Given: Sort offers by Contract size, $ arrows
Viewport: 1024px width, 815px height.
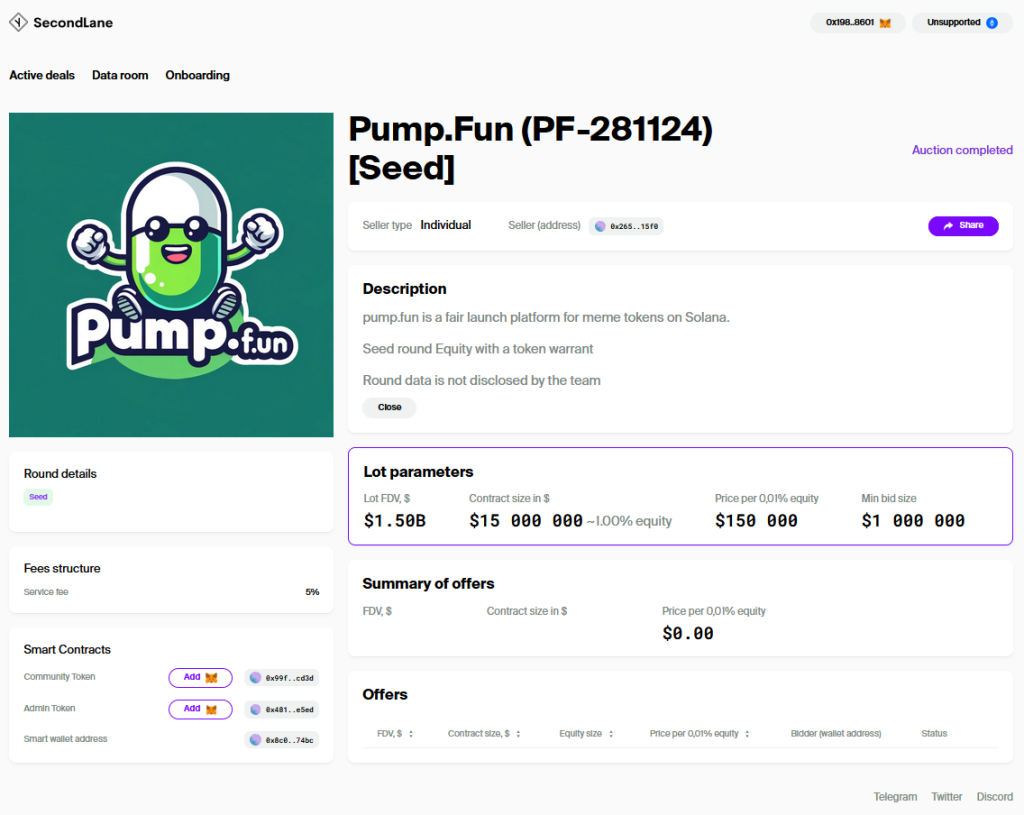Looking at the screenshot, I should point(518,734).
